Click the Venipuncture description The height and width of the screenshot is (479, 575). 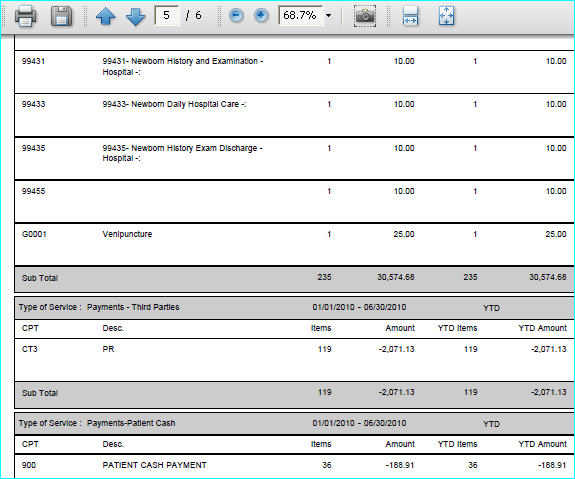pos(127,234)
